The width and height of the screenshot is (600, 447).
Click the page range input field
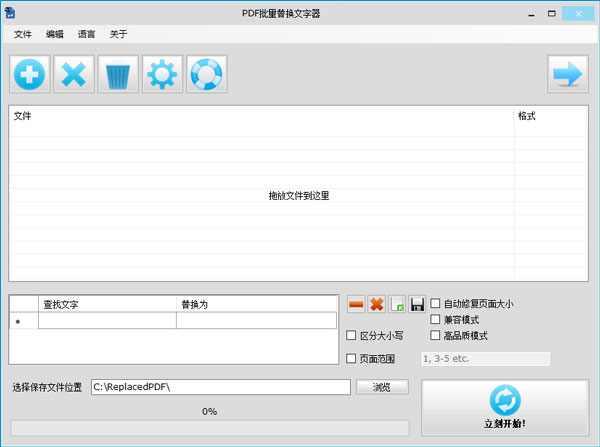tap(485, 359)
